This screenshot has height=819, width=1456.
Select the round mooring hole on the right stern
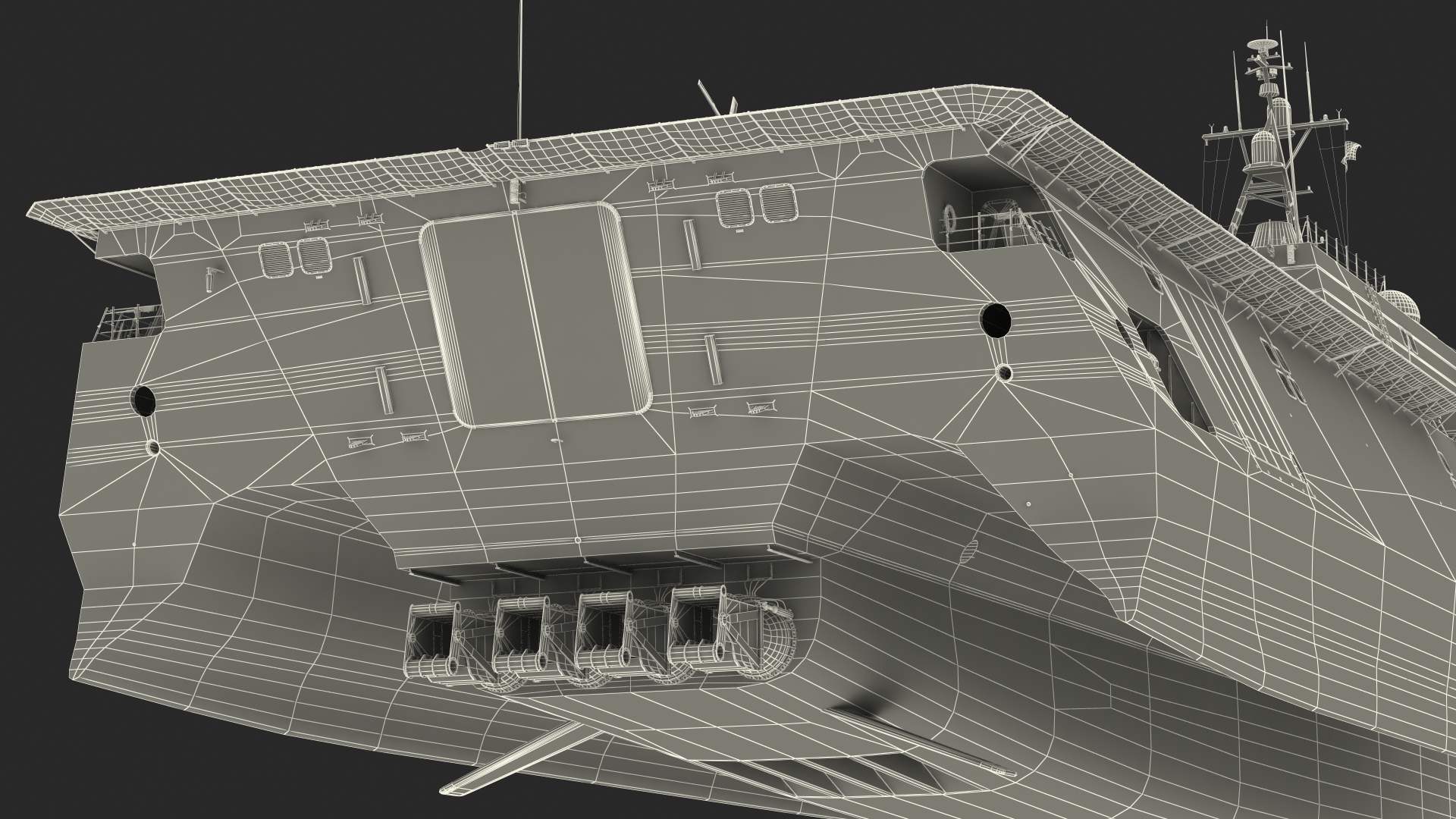pos(996,319)
